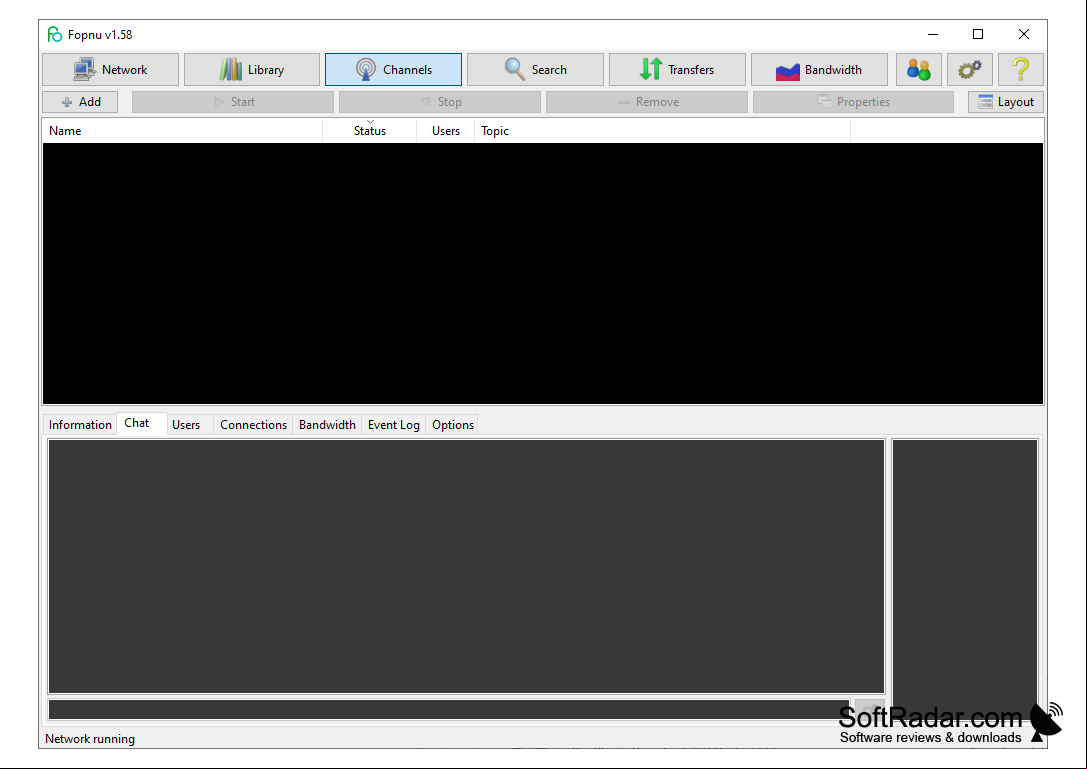Image resolution: width=1087 pixels, height=769 pixels.
Task: Select the Chat tab
Action: click(141, 423)
